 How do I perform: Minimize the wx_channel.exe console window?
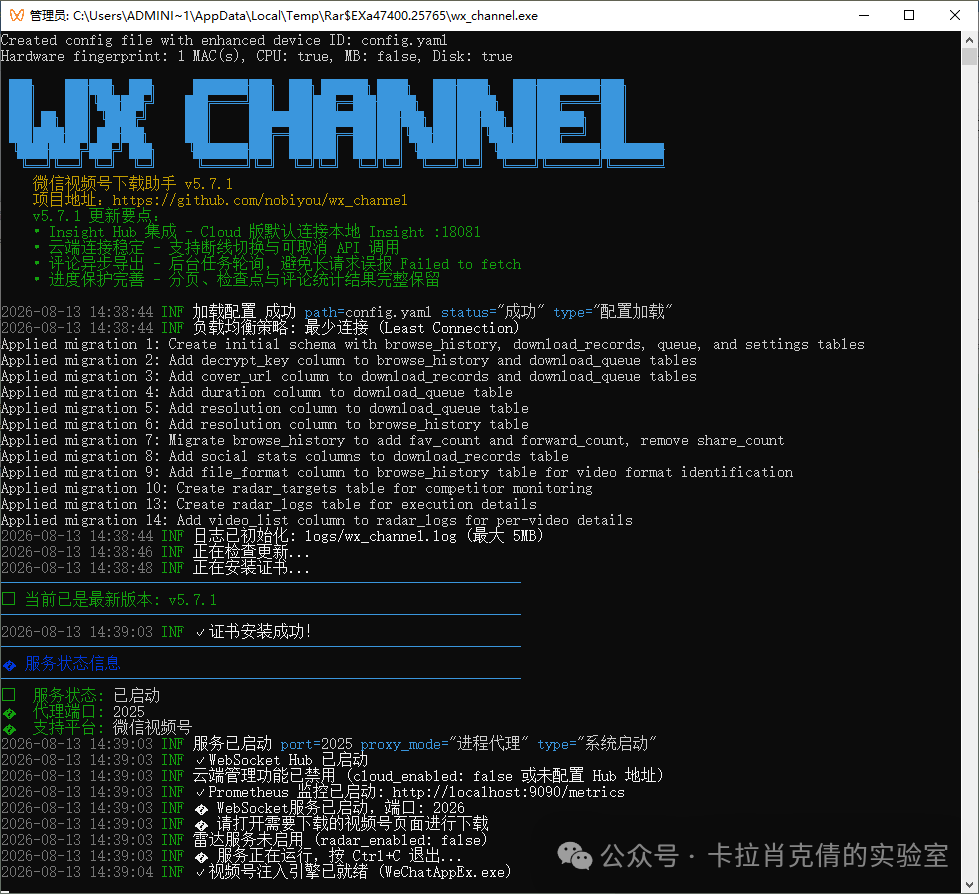point(864,15)
